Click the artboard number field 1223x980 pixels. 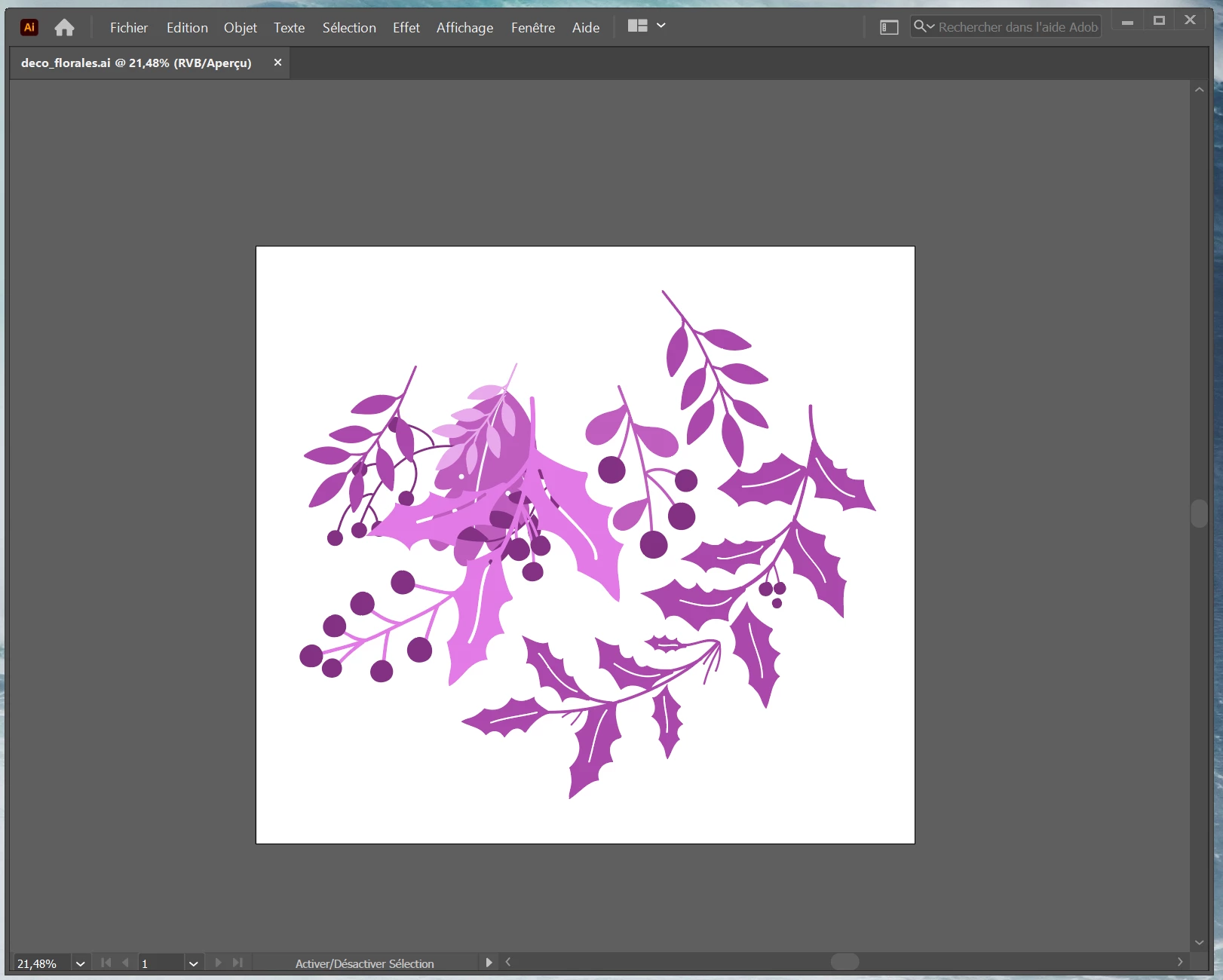tap(161, 963)
